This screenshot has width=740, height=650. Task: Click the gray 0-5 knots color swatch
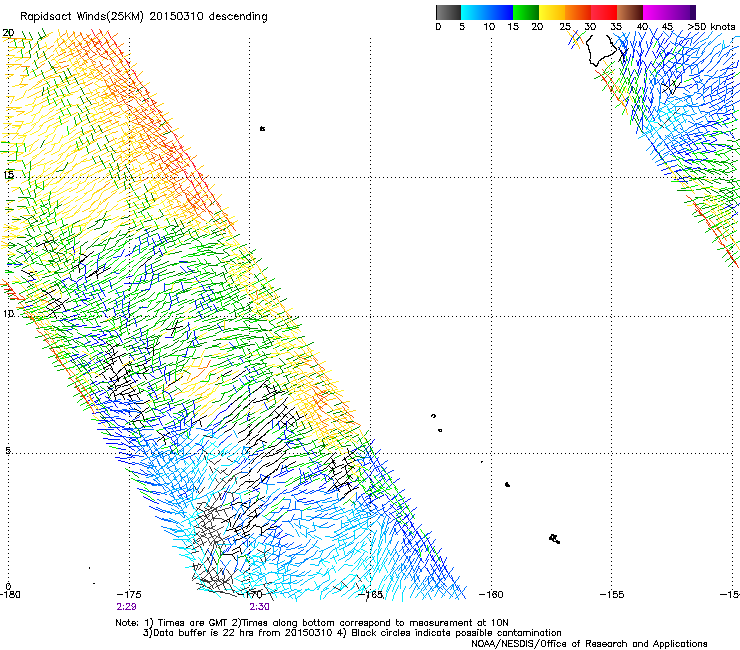[448, 12]
